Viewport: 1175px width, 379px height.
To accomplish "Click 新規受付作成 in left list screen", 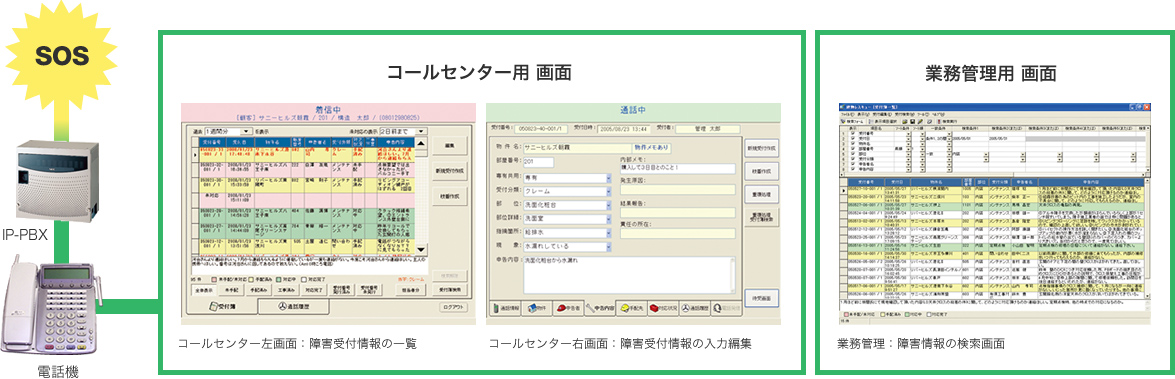I will 450,171.
